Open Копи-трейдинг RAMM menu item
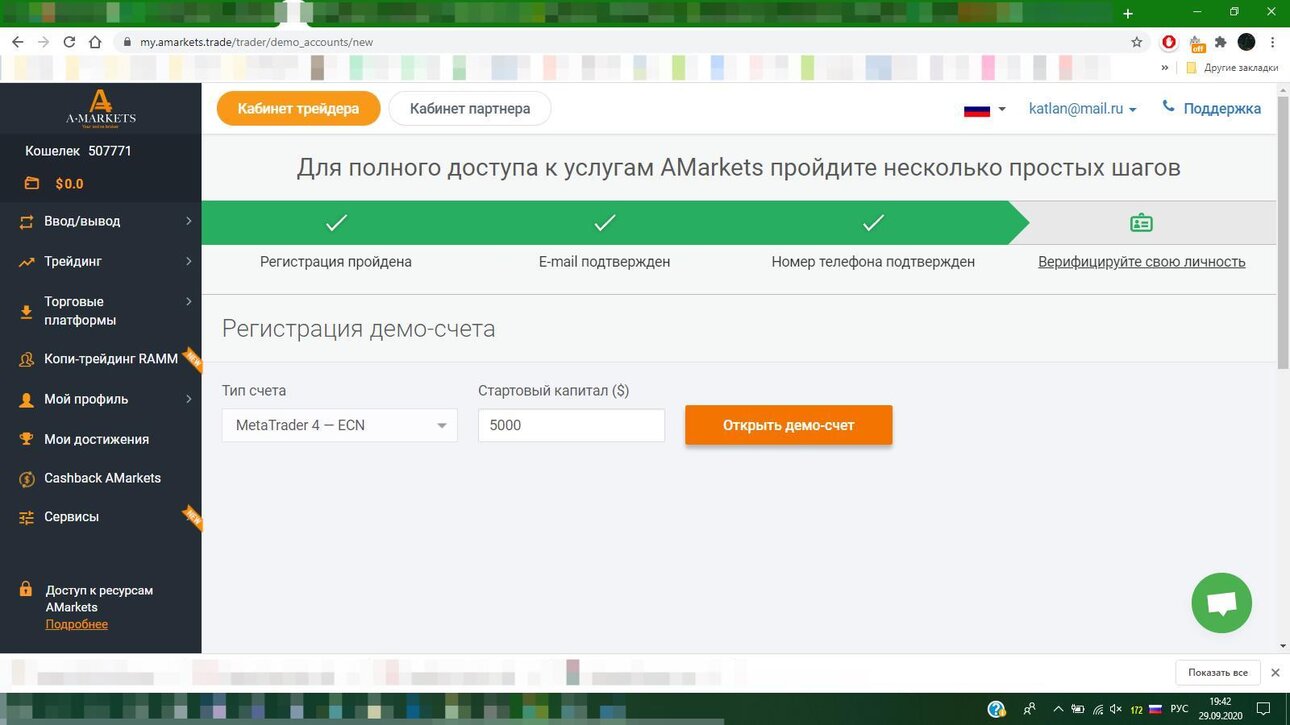This screenshot has height=725, width=1290. pos(111,359)
